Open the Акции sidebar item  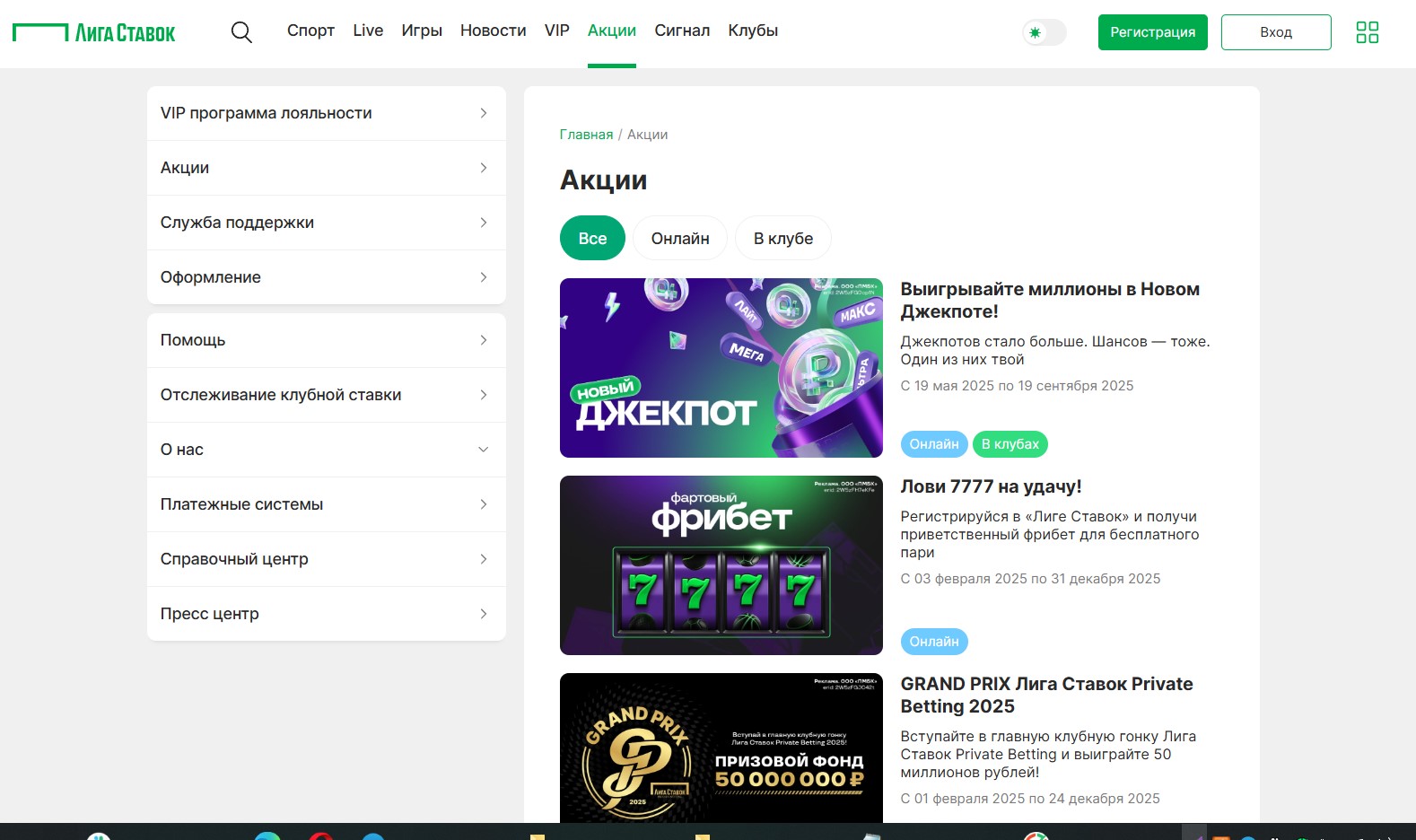327,168
